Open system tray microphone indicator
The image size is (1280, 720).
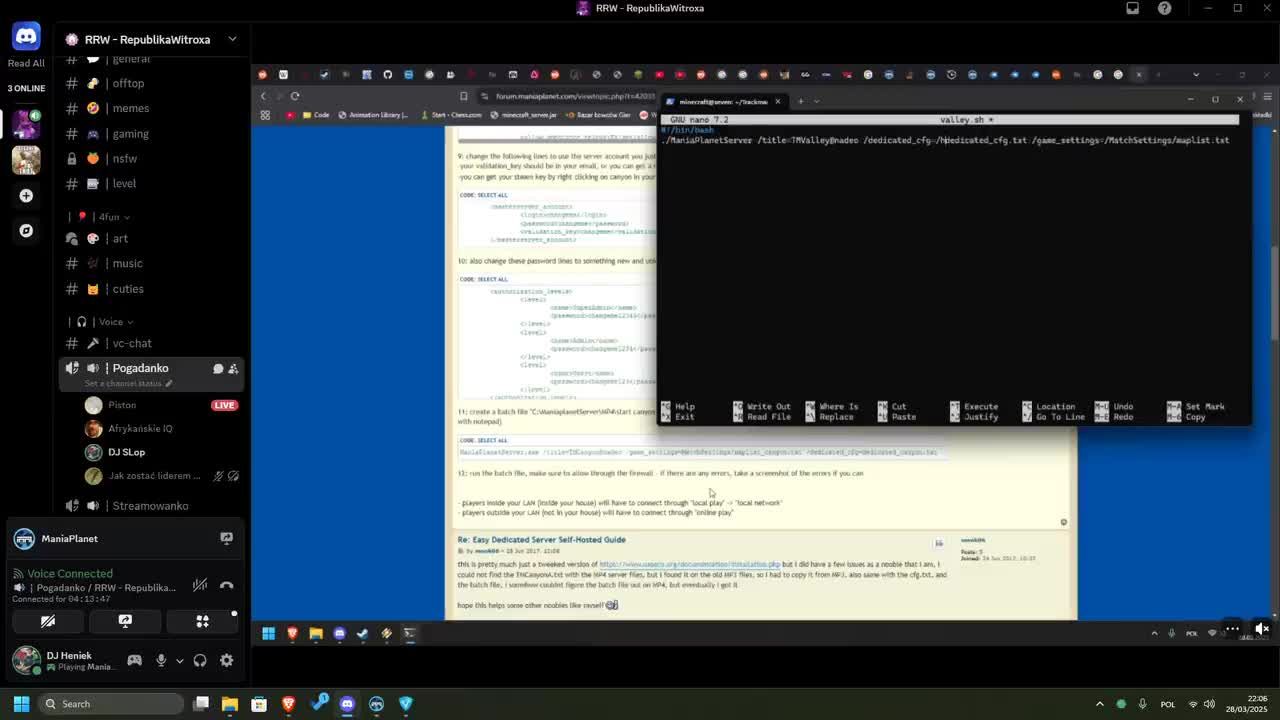(x=1142, y=704)
